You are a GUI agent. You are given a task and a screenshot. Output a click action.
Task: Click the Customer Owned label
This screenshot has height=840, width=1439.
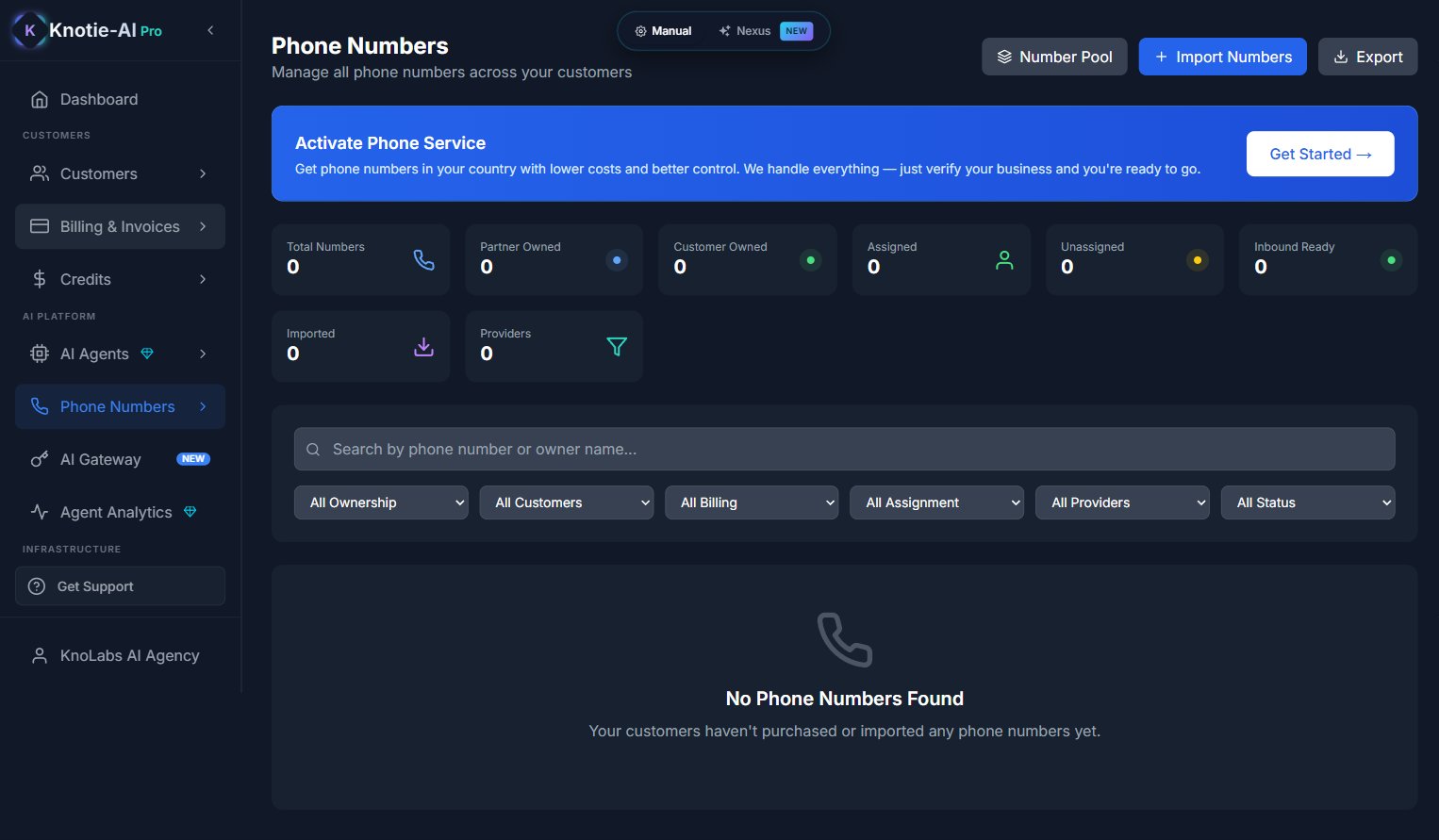(x=720, y=247)
